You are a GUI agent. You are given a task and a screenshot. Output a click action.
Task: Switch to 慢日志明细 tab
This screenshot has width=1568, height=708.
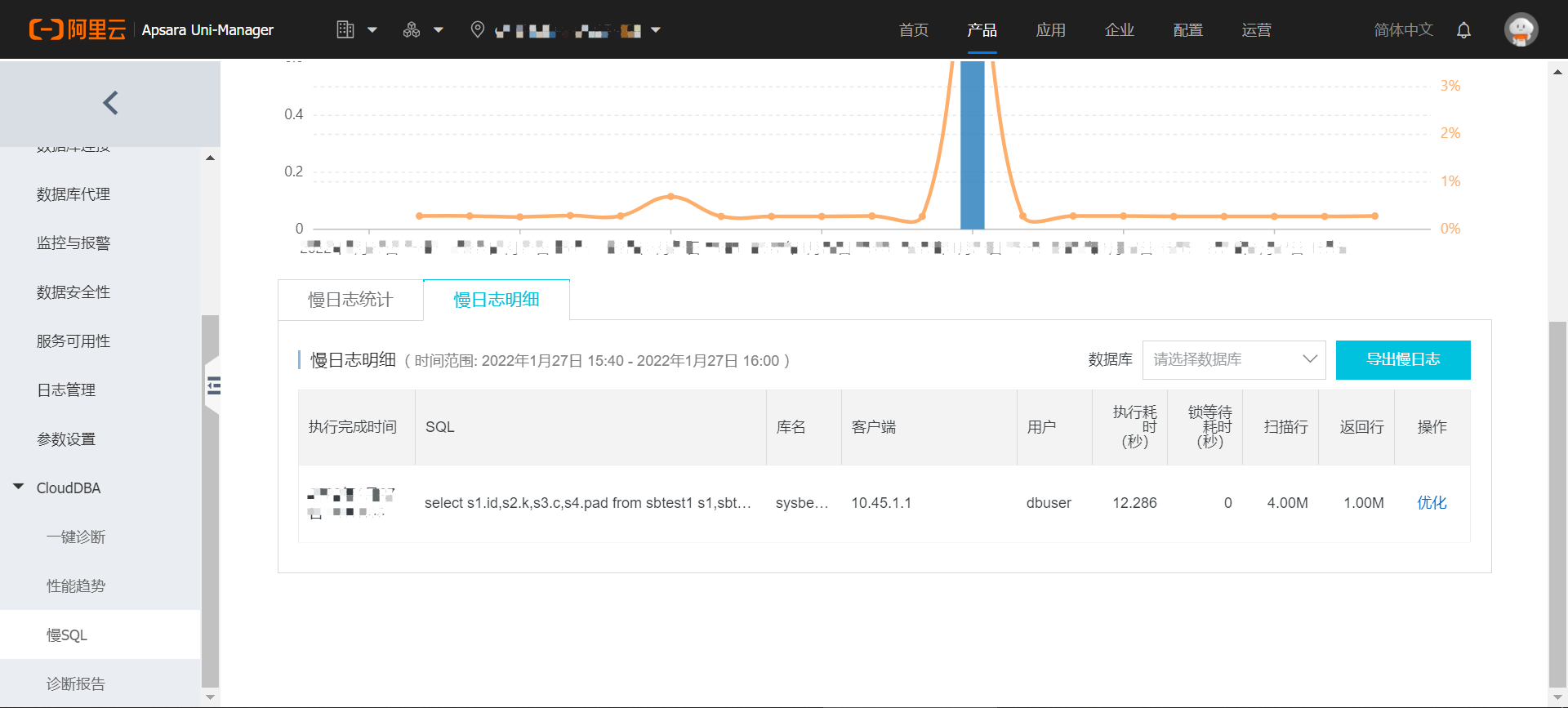497,300
